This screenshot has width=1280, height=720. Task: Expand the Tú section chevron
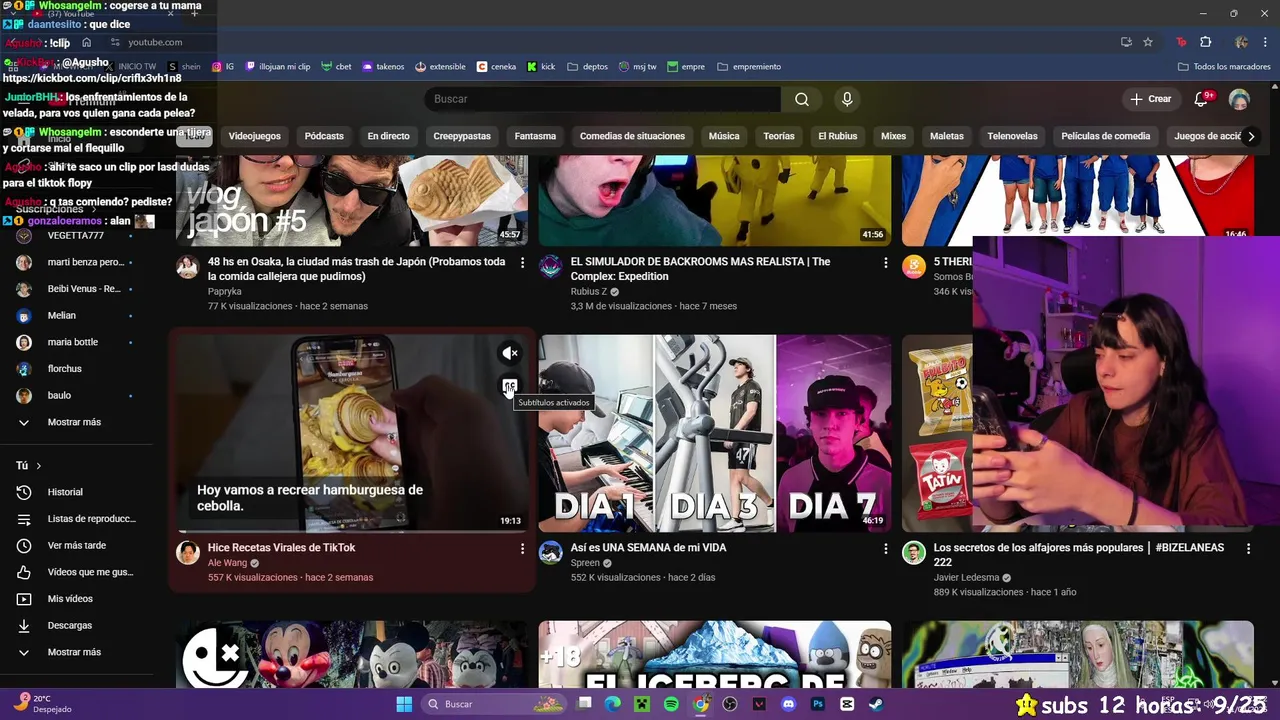coord(39,466)
